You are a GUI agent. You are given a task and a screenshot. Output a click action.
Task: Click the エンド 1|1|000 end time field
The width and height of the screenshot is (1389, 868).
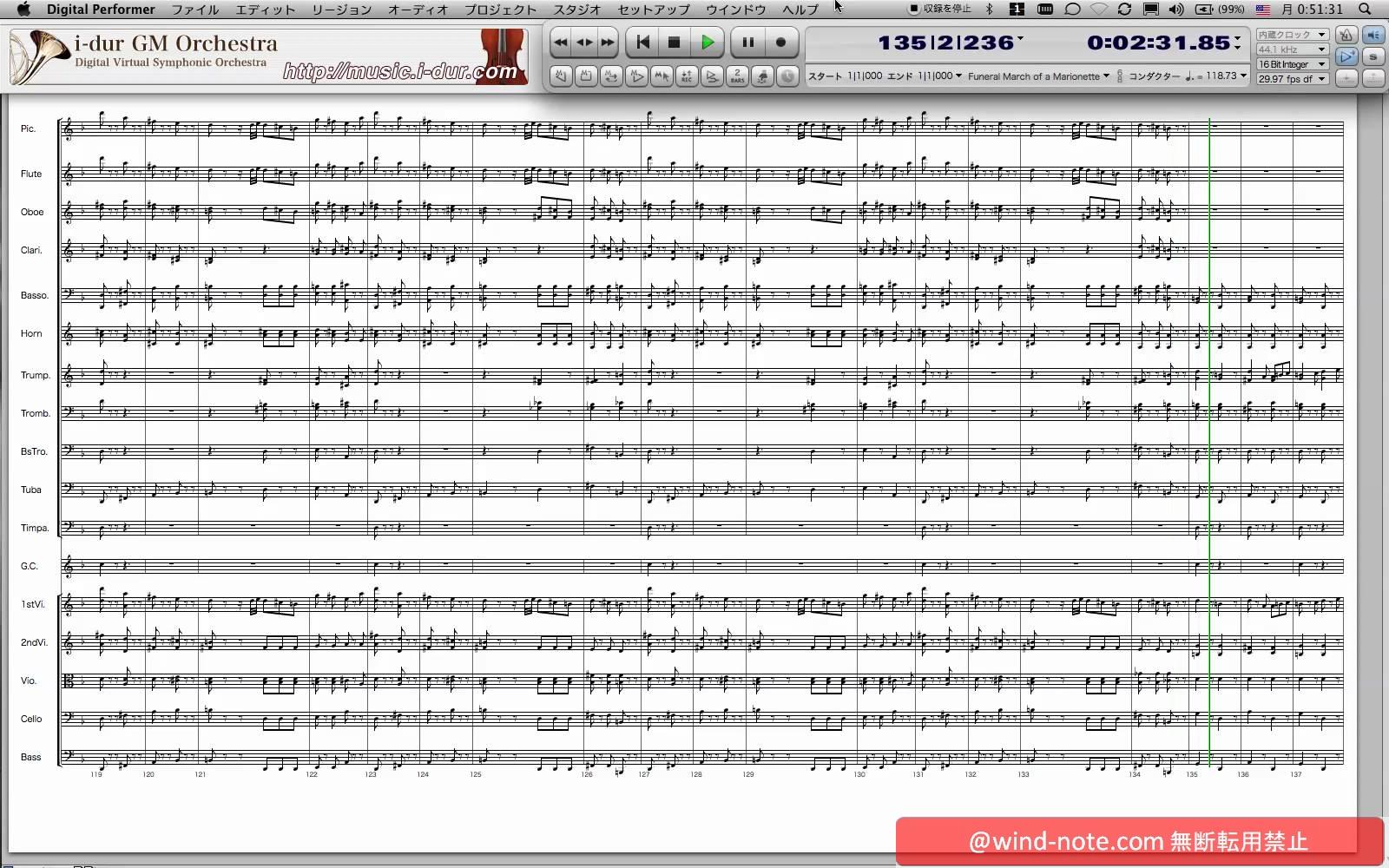pyautogui.click(x=919, y=76)
